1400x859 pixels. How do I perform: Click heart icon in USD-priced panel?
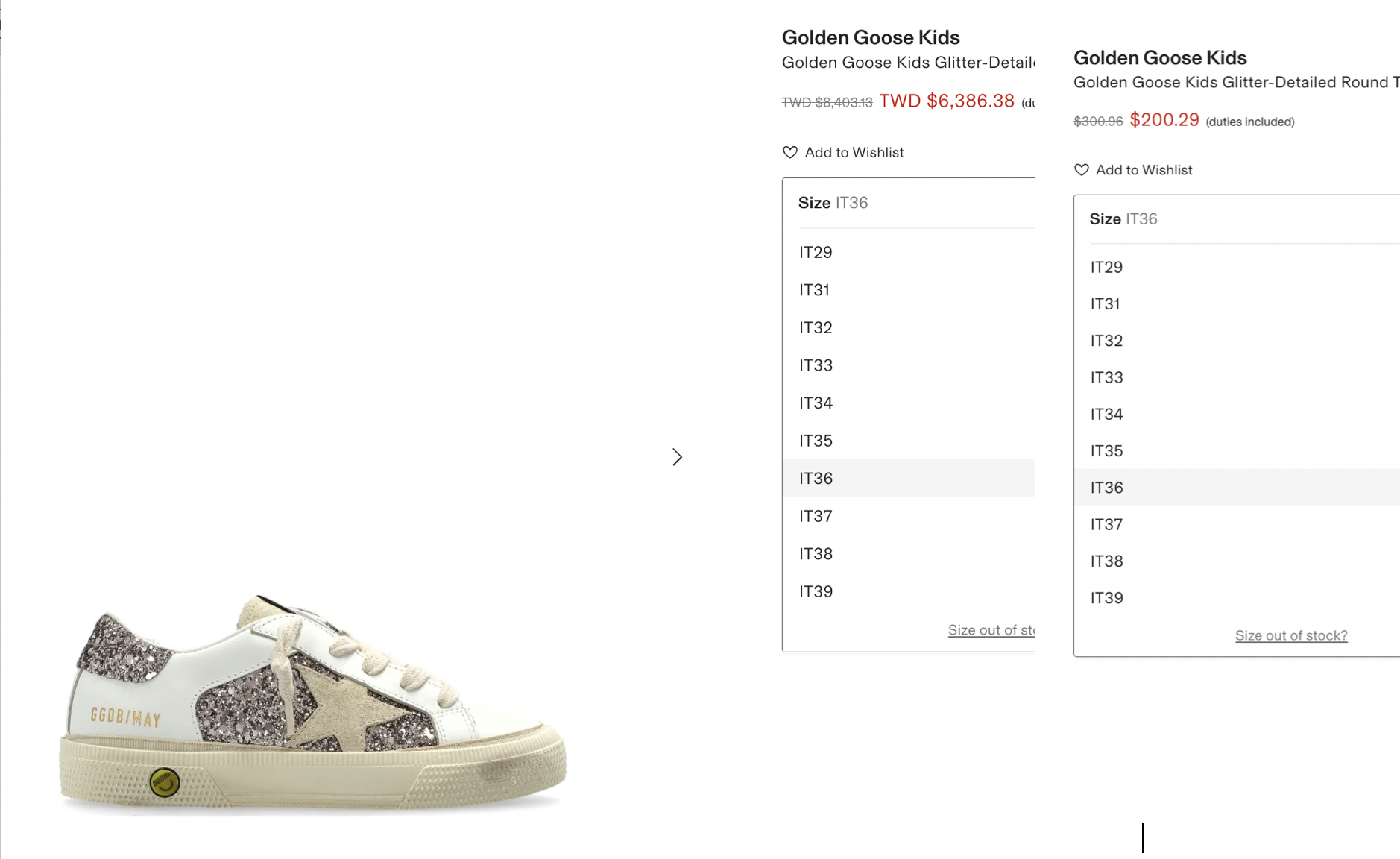coord(1082,170)
